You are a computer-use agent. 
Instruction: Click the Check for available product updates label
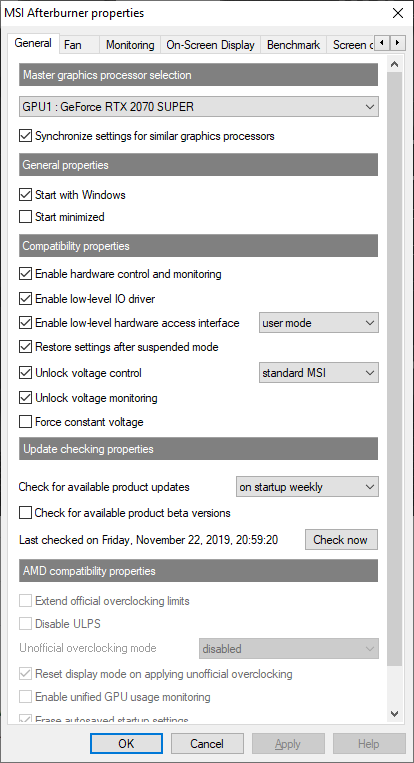tap(104, 487)
